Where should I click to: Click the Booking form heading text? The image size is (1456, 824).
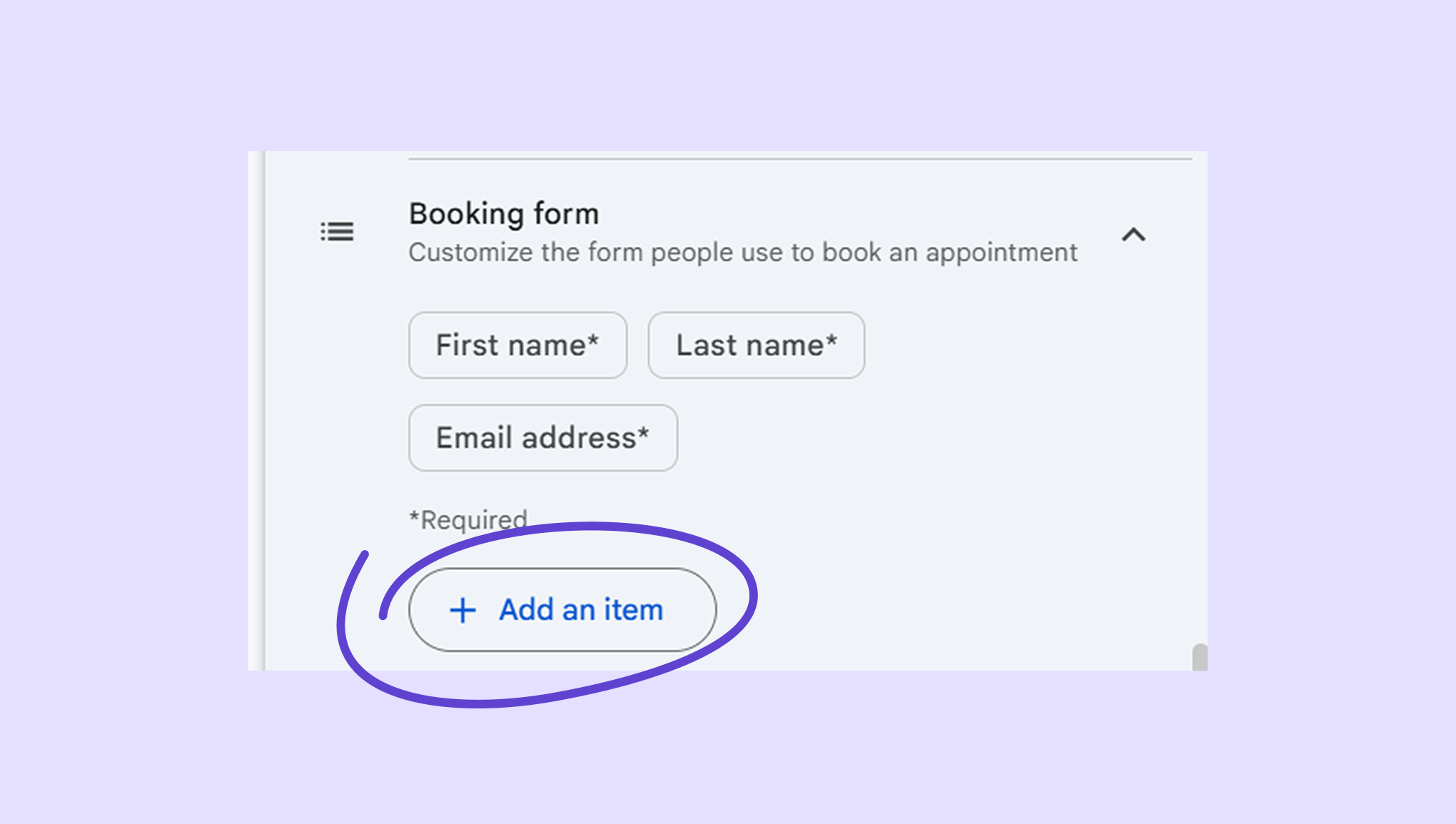coord(503,213)
